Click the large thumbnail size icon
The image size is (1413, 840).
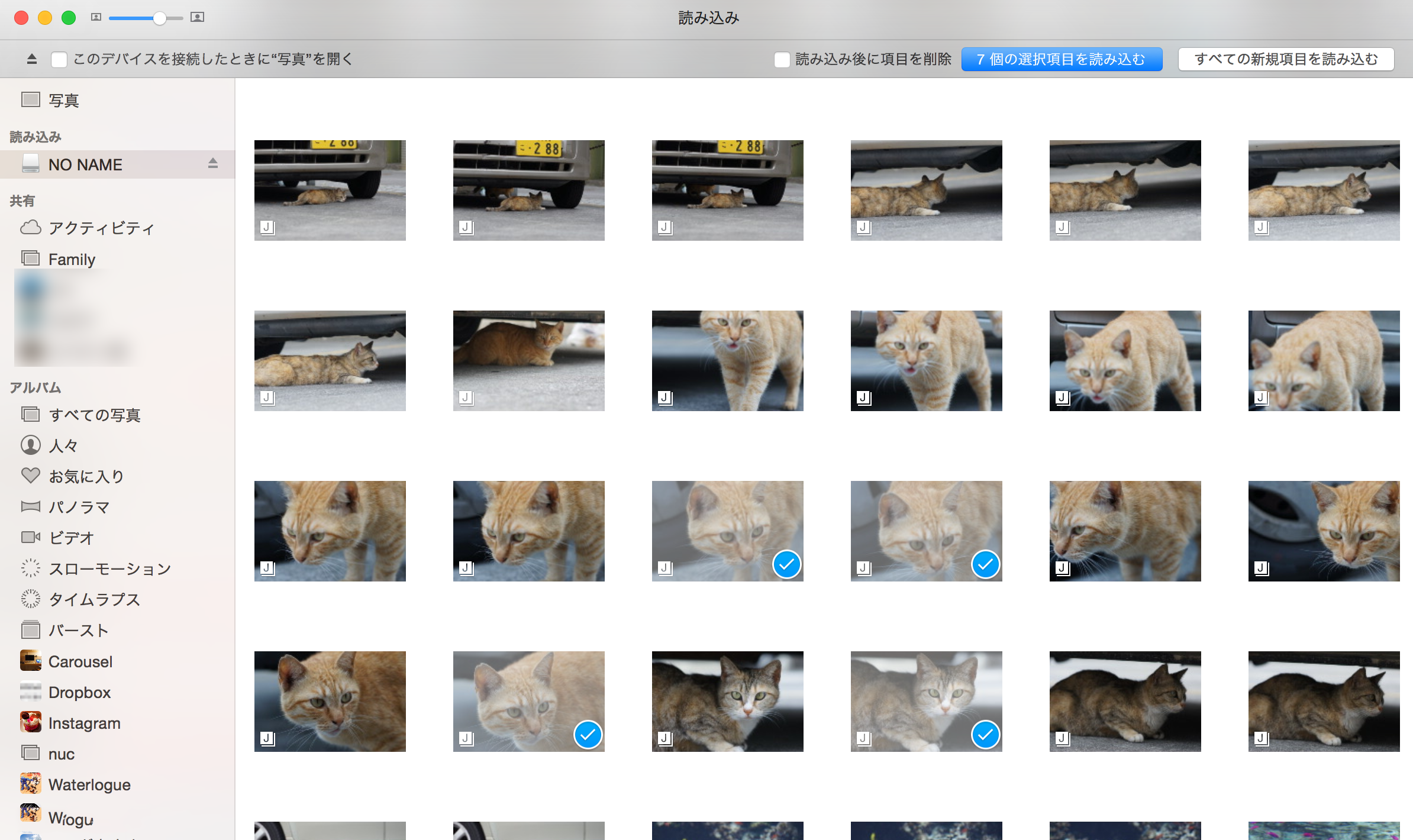[198, 17]
